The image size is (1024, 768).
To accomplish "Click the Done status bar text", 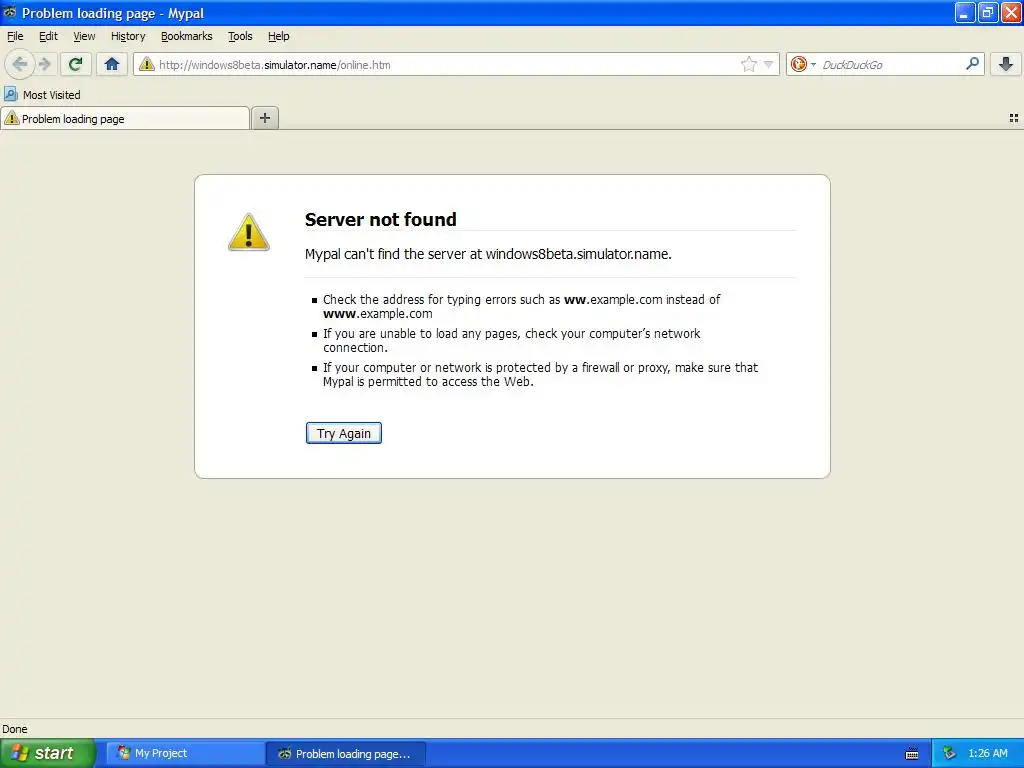I will tap(15, 729).
